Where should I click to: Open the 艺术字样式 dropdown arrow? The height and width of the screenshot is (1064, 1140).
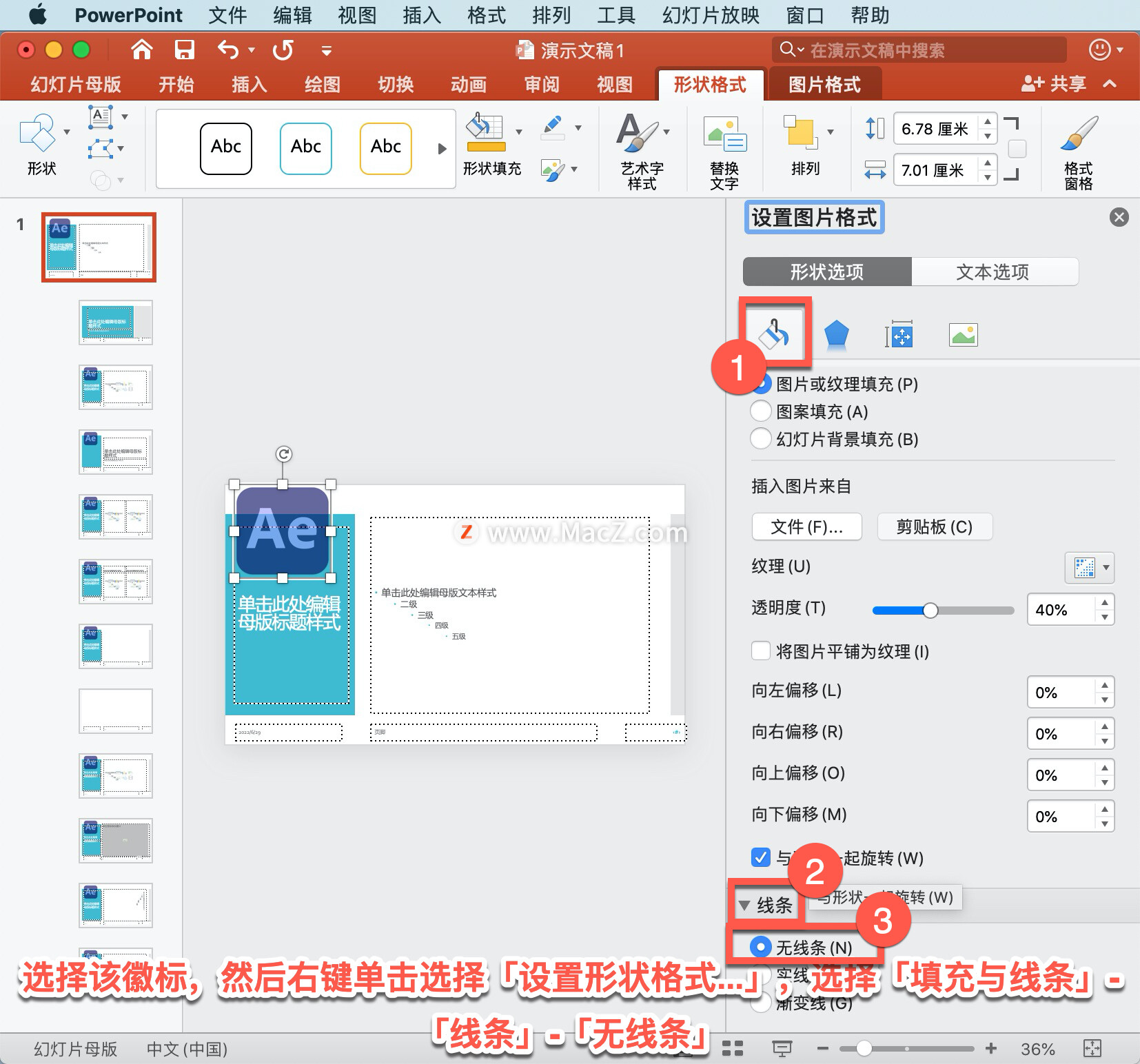666,132
